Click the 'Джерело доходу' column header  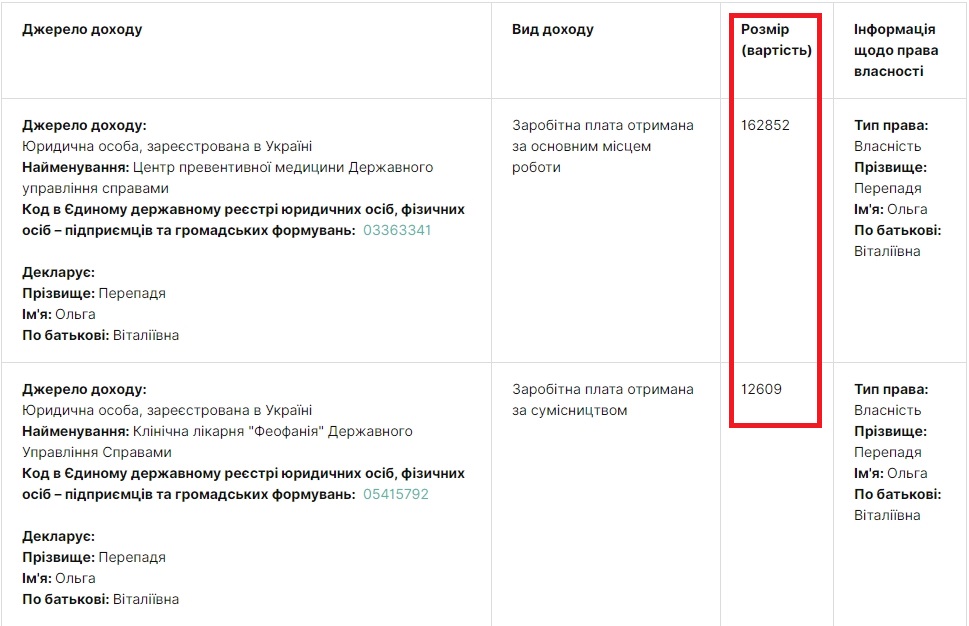click(82, 30)
